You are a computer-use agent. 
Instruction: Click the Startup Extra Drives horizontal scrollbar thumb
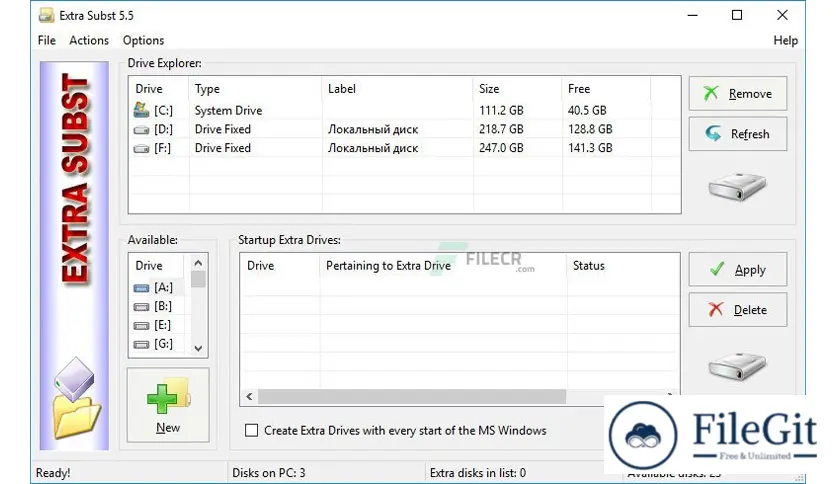pos(412,397)
